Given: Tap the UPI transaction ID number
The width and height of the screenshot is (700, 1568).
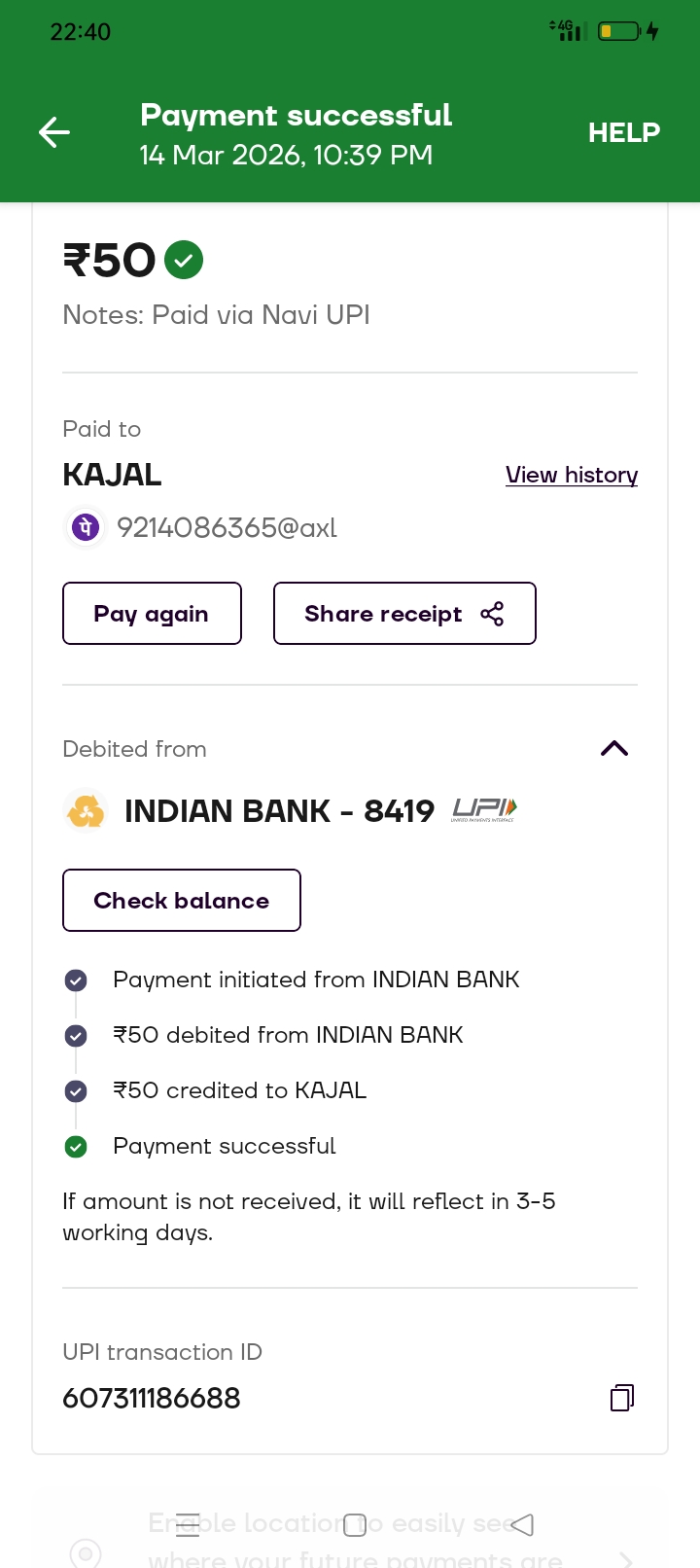Looking at the screenshot, I should [x=152, y=1398].
